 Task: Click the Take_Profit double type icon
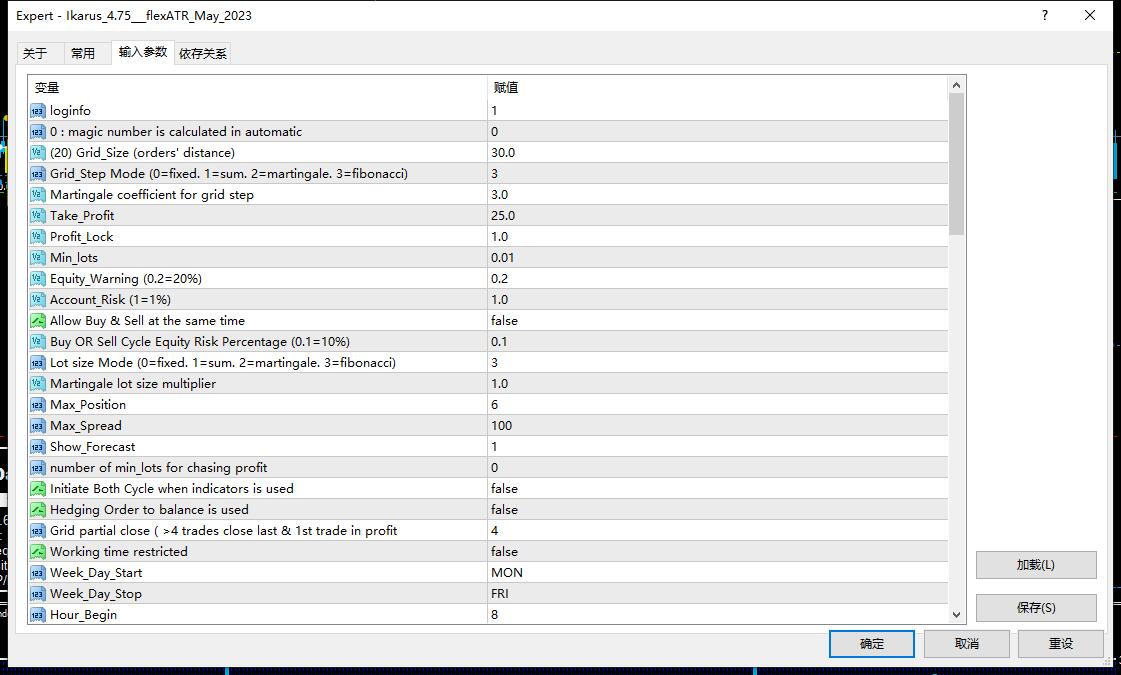(38, 216)
